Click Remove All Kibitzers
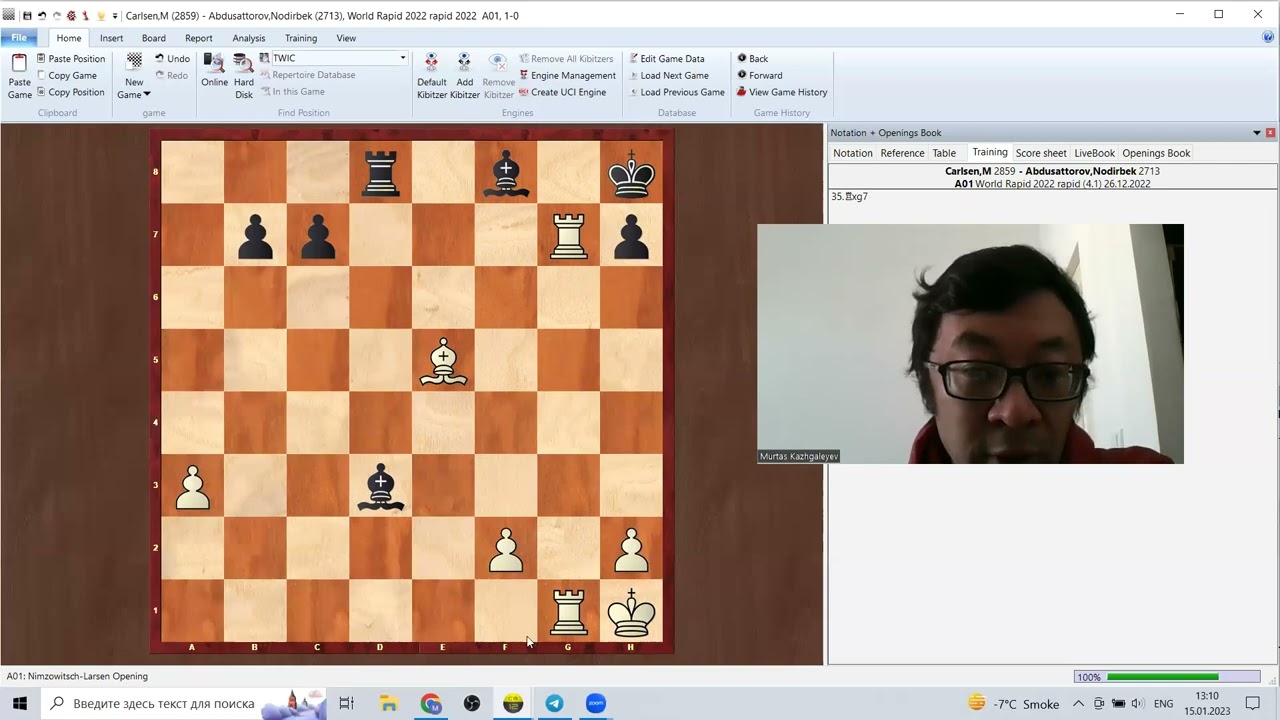 click(566, 58)
